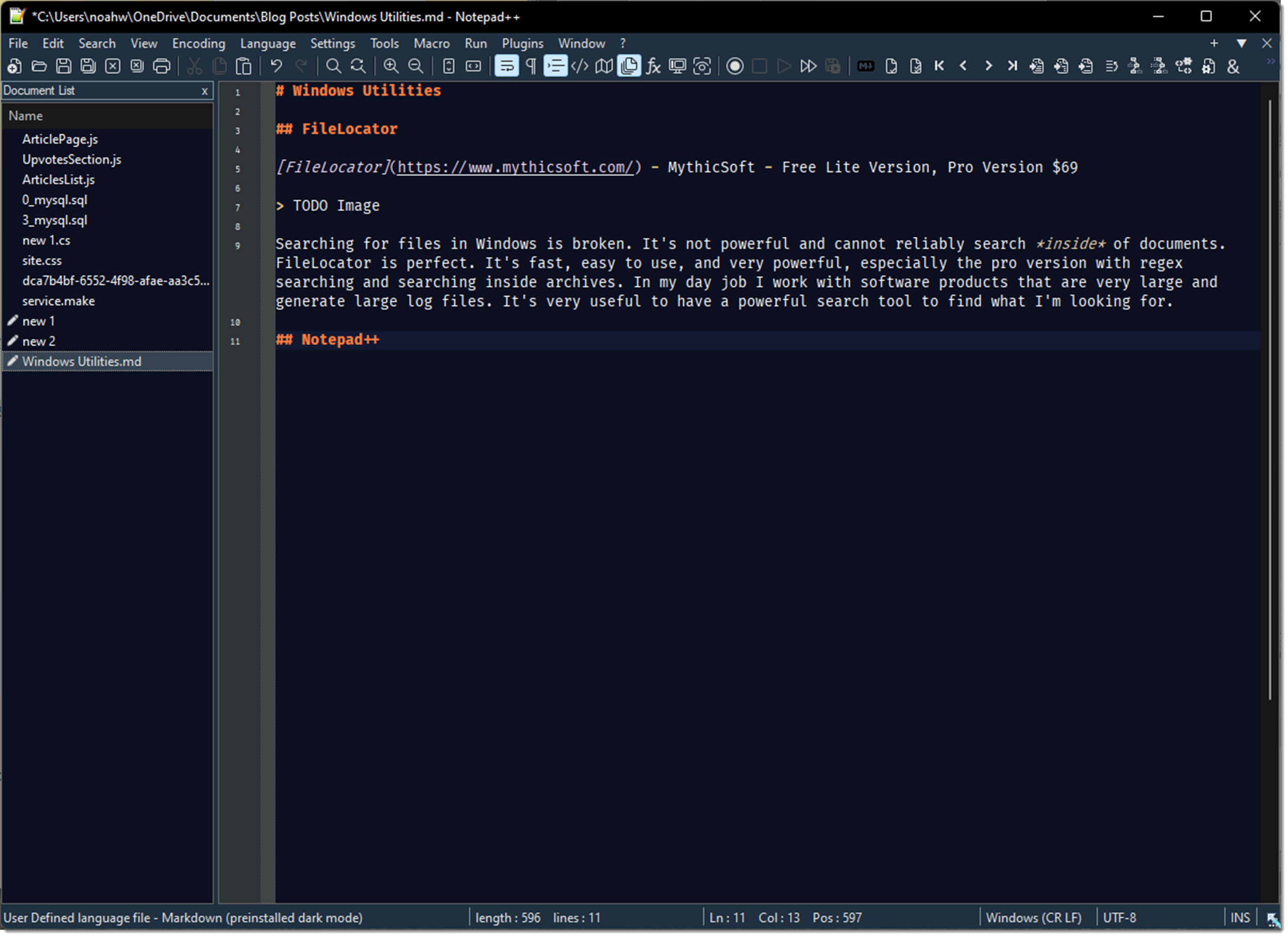Undo the last edit with the Undo arrow

pyautogui.click(x=277, y=66)
